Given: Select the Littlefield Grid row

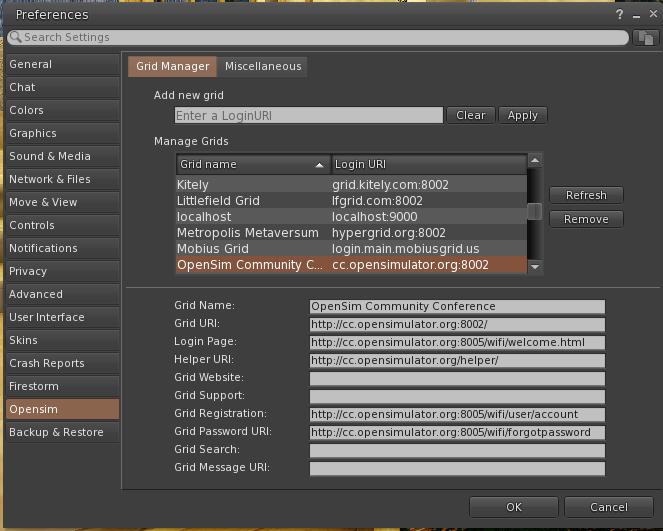Looking at the screenshot, I should (351, 201).
